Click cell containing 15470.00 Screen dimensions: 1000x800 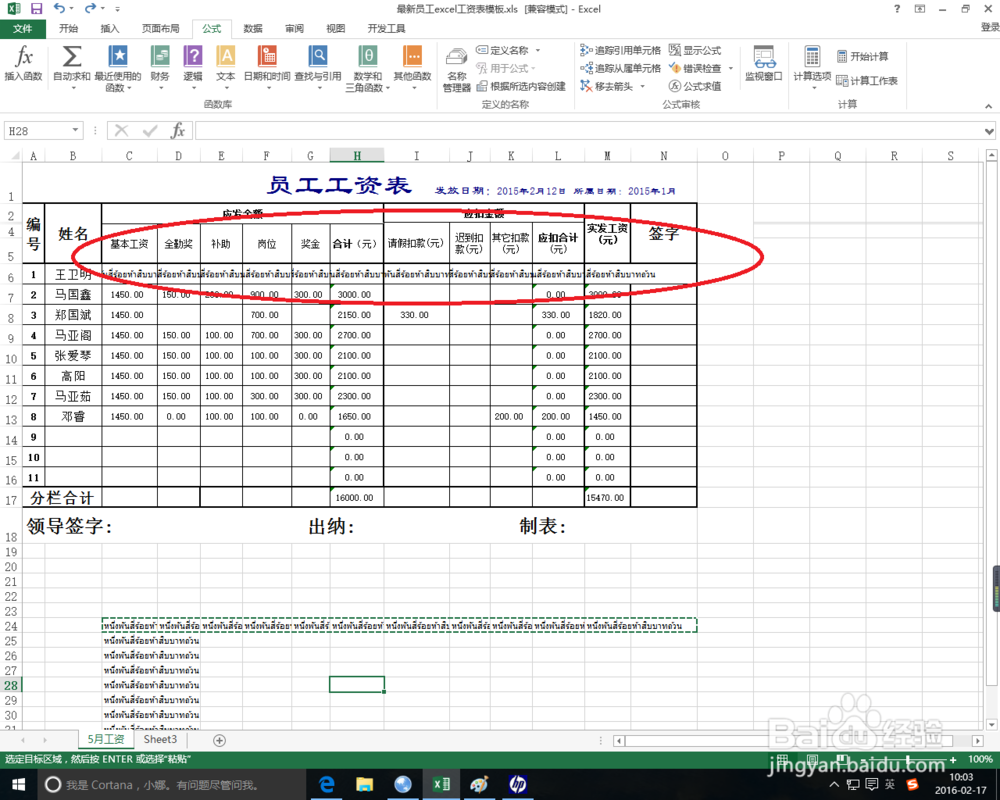tap(607, 497)
